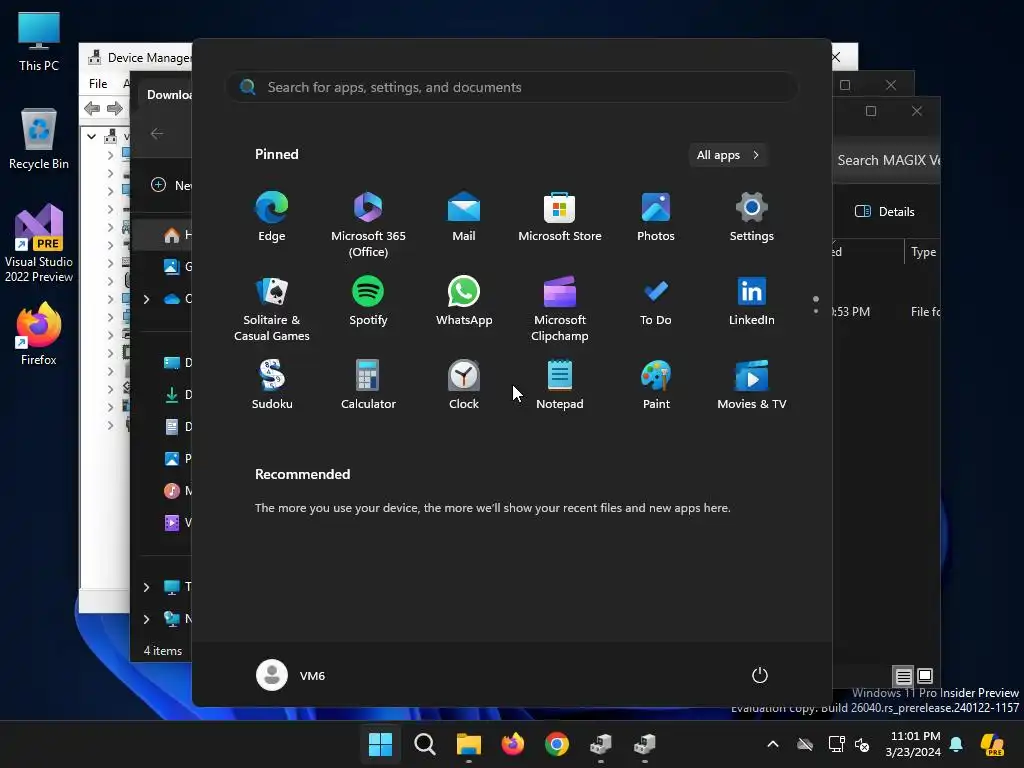
Task: Switch to large thumbnails view in explorer
Action: point(925,676)
